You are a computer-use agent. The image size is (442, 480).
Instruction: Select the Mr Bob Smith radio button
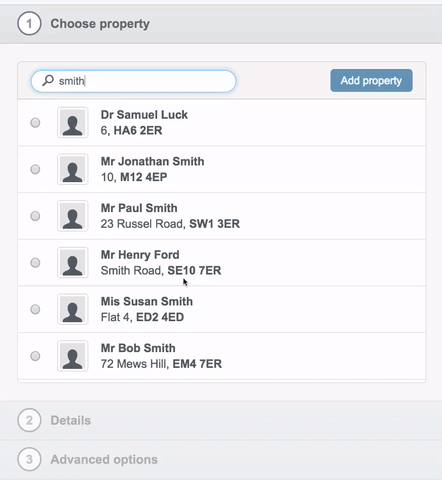[35, 356]
